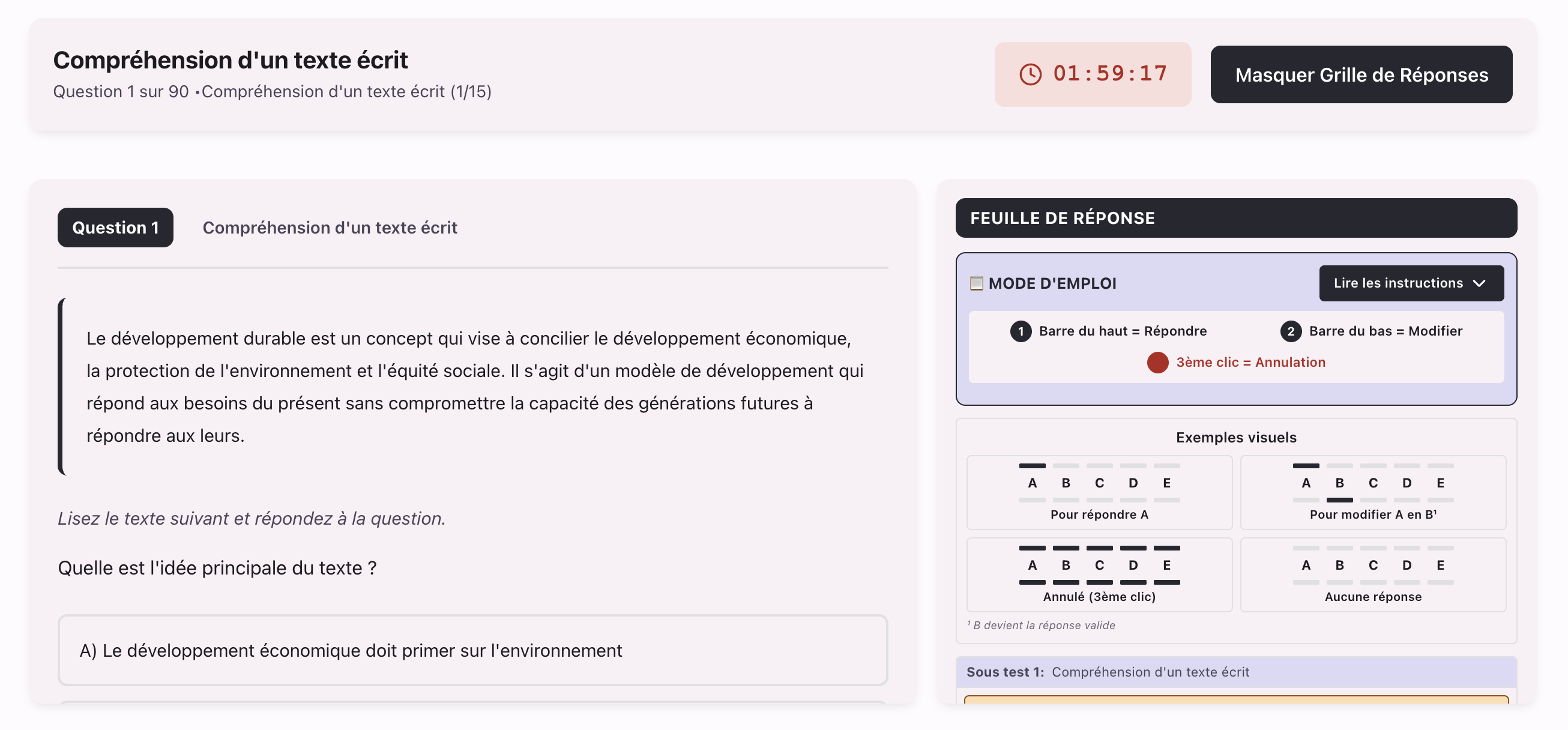Click the clipboard icon beside MODE D'EMPLOI
Image resolution: width=1568 pixels, height=730 pixels.
coord(977,283)
